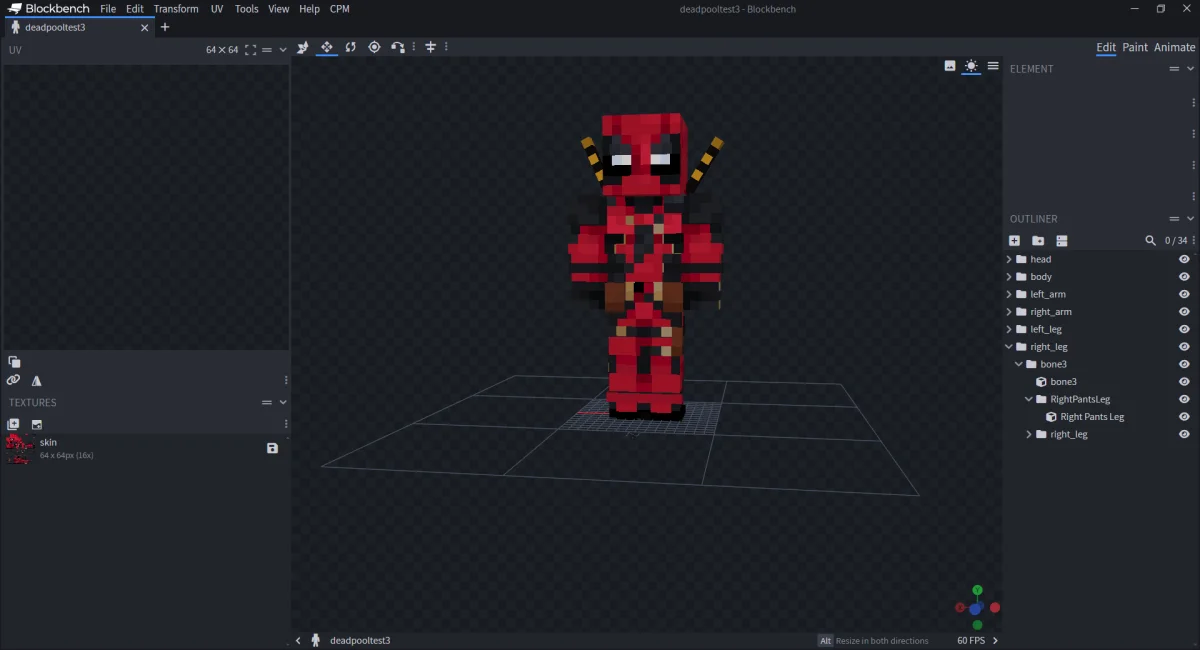Open new tab with plus icon
1200x650 pixels.
tap(165, 27)
